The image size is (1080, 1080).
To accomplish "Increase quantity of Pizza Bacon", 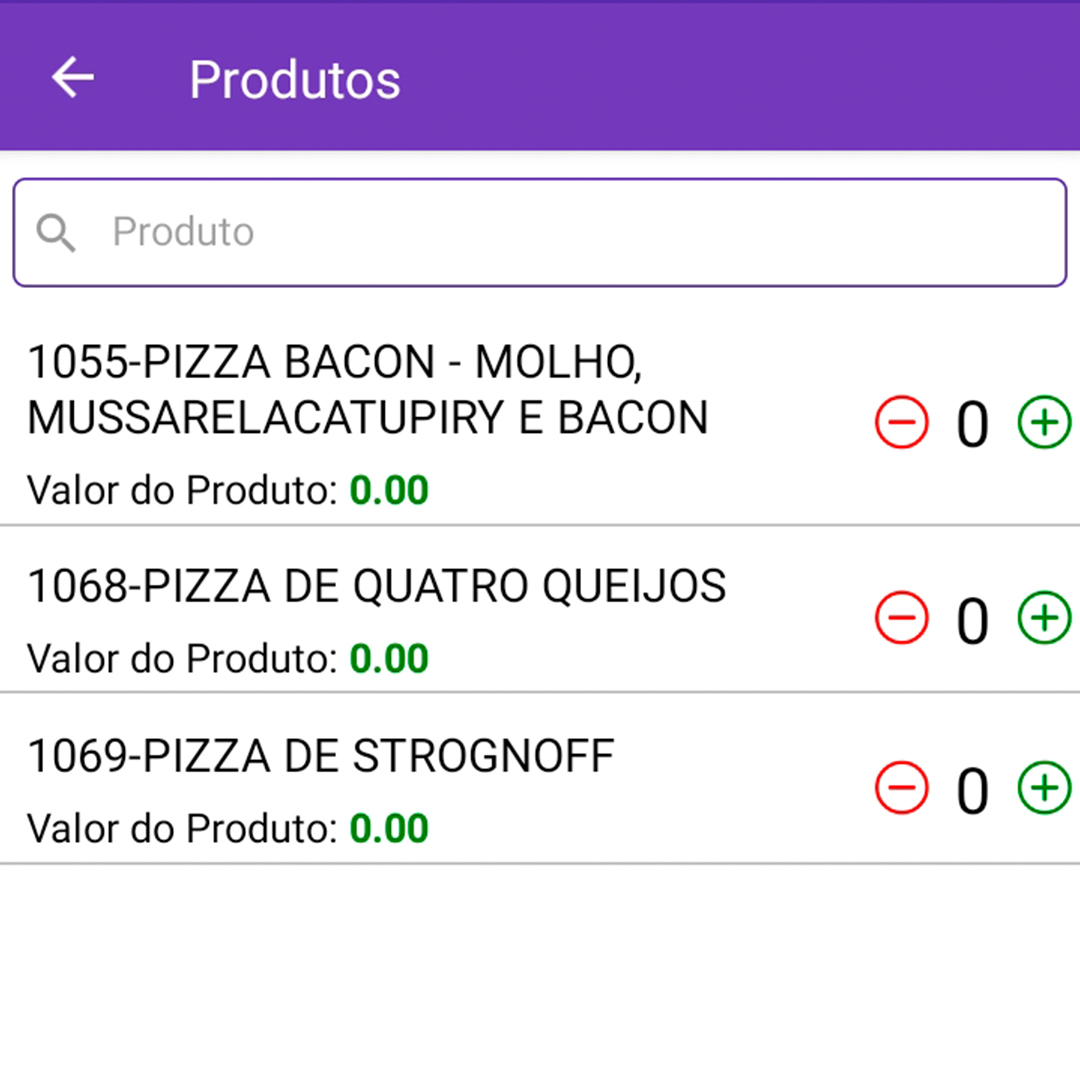I will pos(1044,422).
